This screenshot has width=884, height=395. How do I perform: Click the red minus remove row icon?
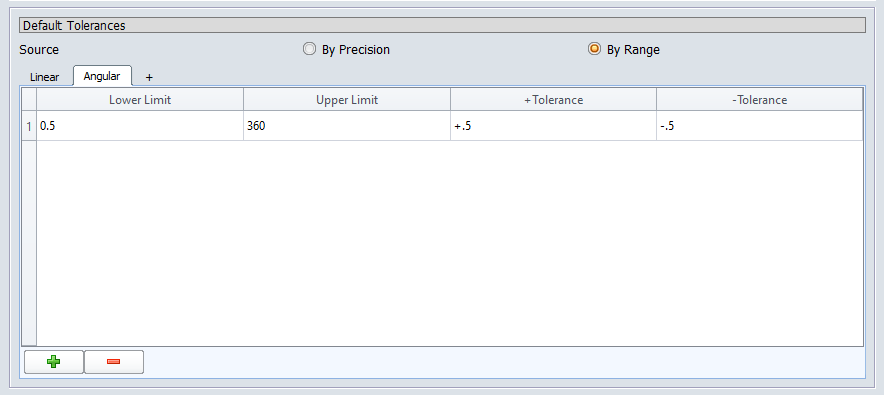coord(113,362)
